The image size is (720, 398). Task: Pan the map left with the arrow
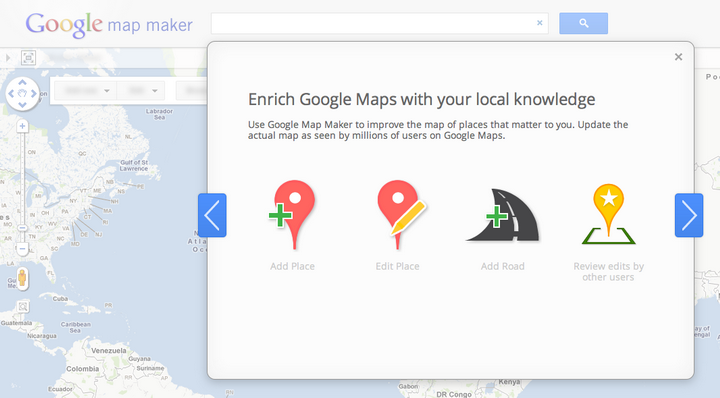[x=11, y=94]
